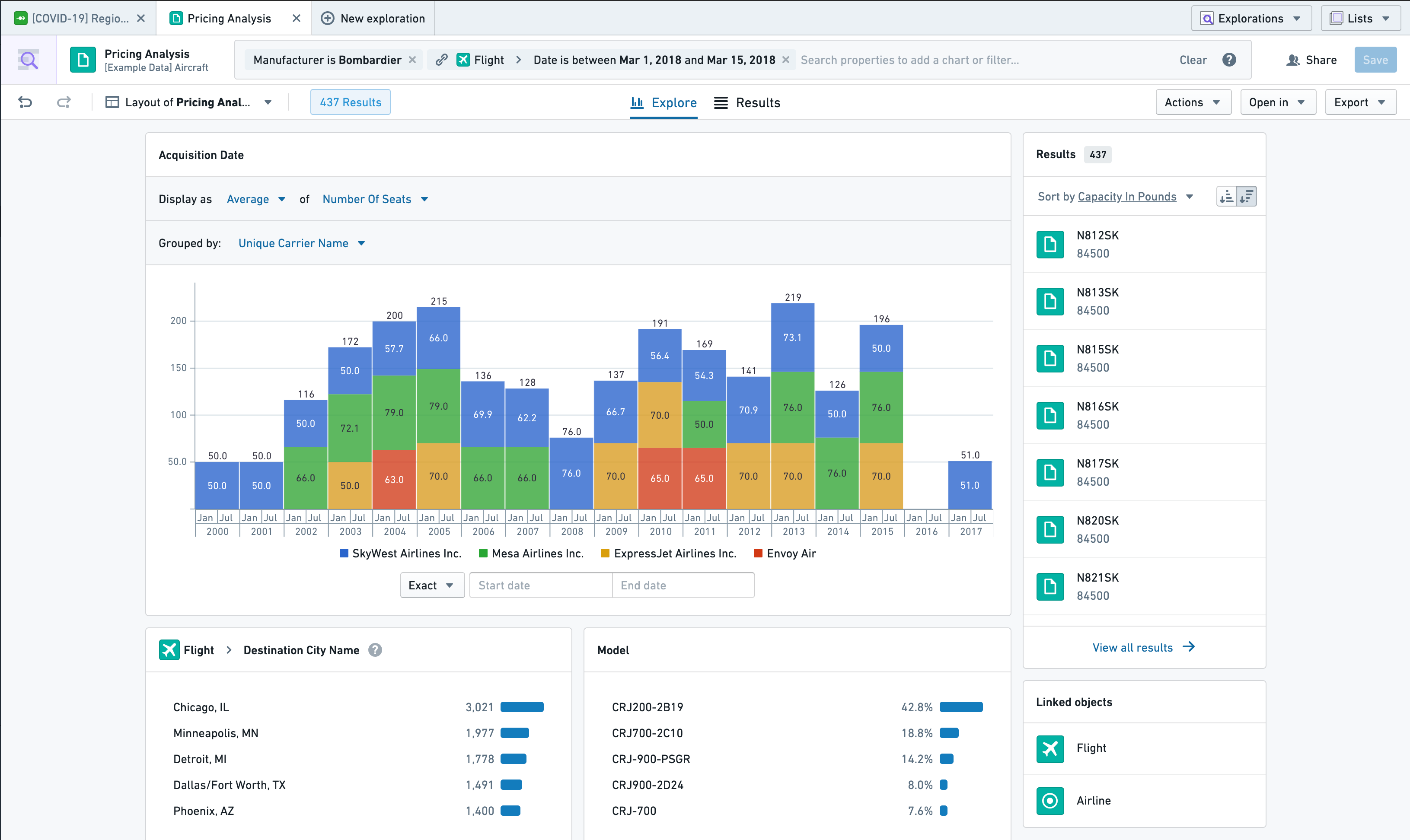Click help icon next to Destination City Name

point(375,650)
